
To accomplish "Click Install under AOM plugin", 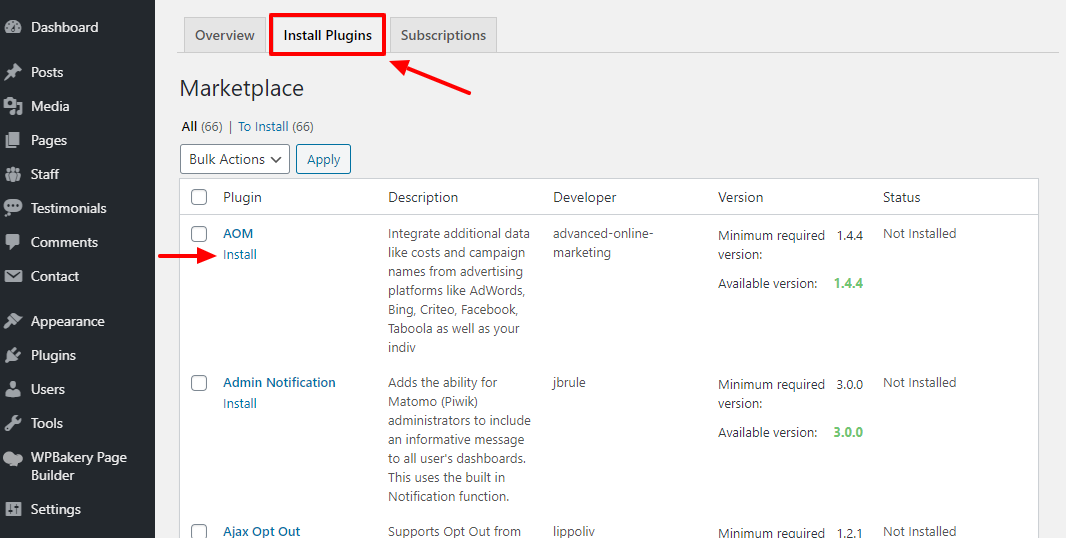I will point(240,254).
